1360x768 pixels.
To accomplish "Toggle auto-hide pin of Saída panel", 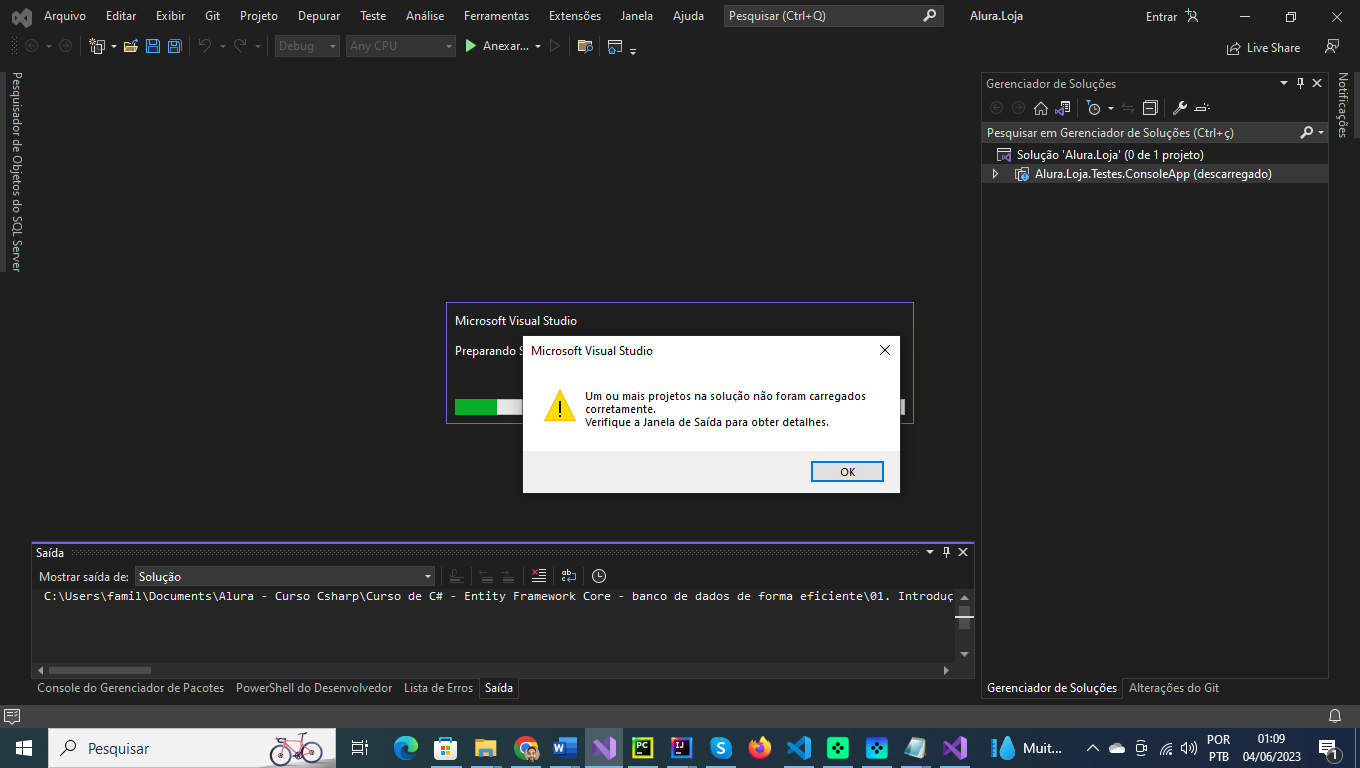I will (x=946, y=552).
